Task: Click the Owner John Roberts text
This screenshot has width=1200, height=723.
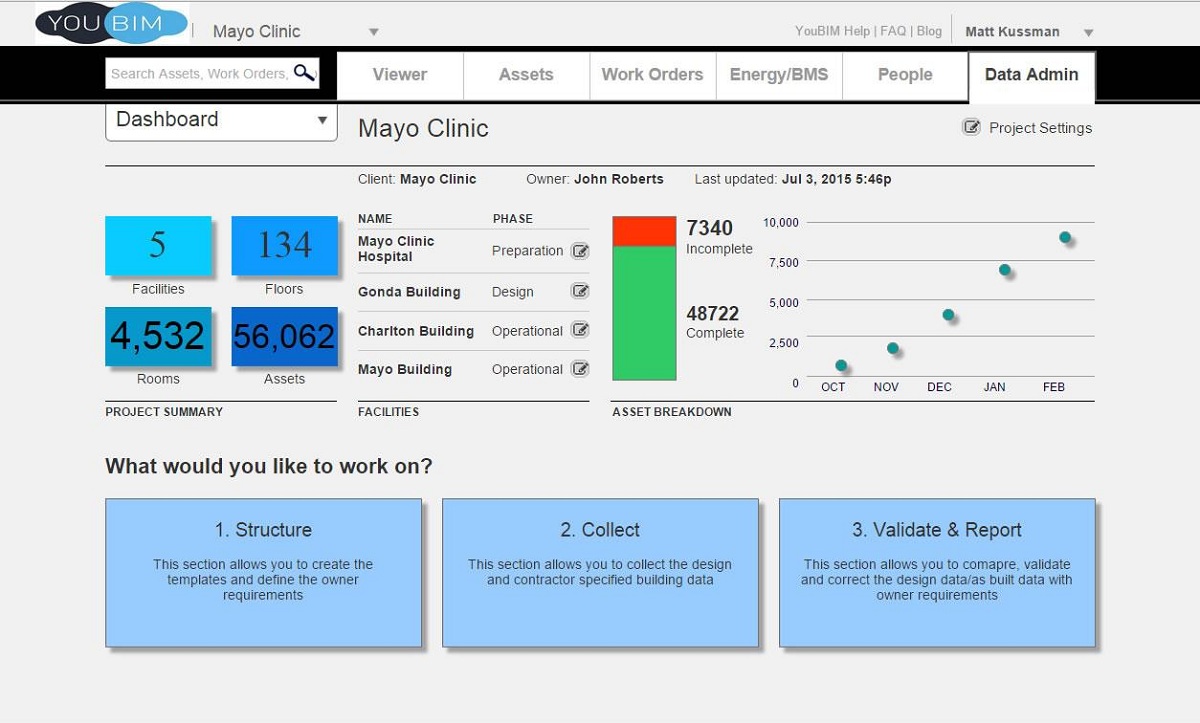Action: click(x=595, y=179)
